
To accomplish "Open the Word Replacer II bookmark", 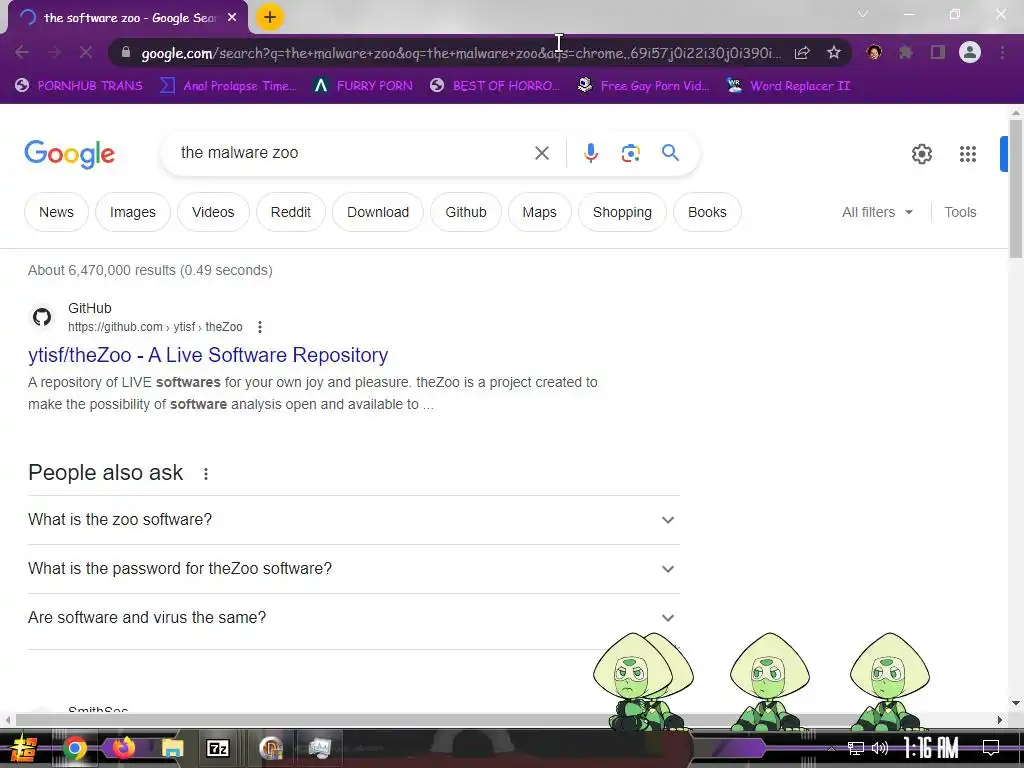I will [789, 86].
